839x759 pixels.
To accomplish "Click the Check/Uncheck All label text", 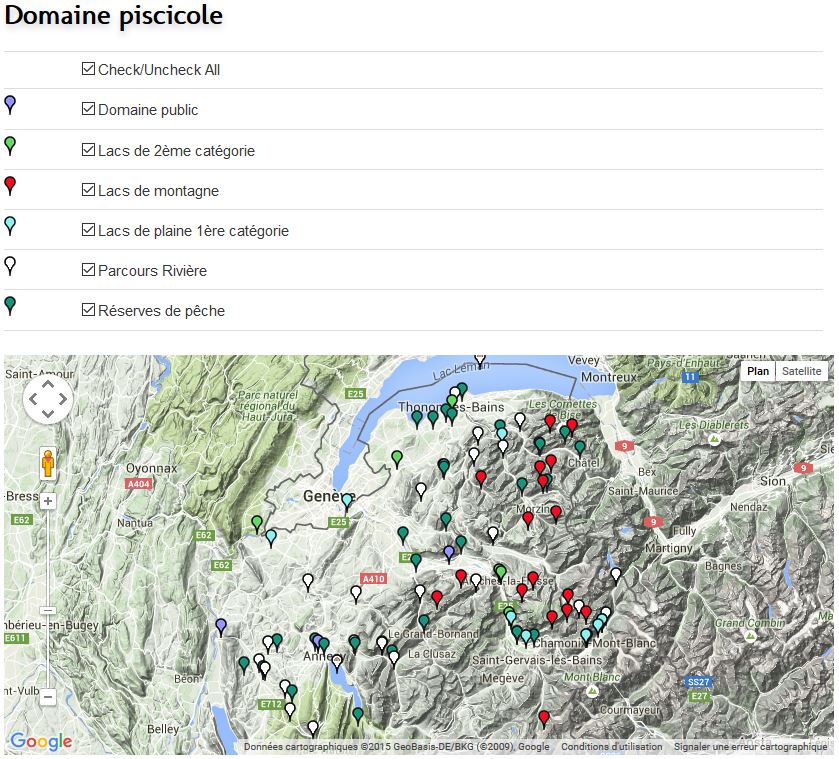I will coord(159,70).
